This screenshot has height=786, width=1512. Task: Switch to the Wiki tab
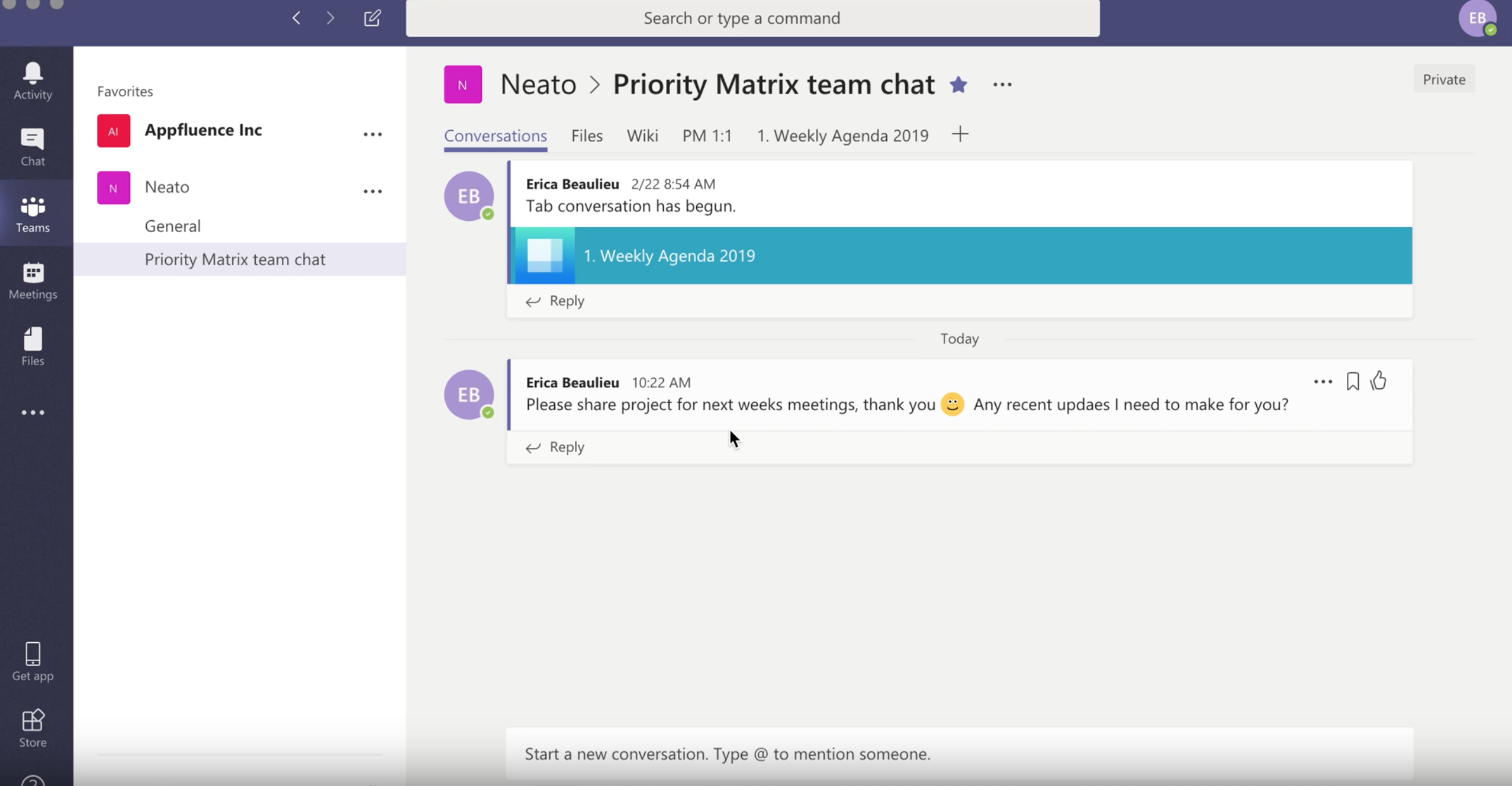click(642, 136)
